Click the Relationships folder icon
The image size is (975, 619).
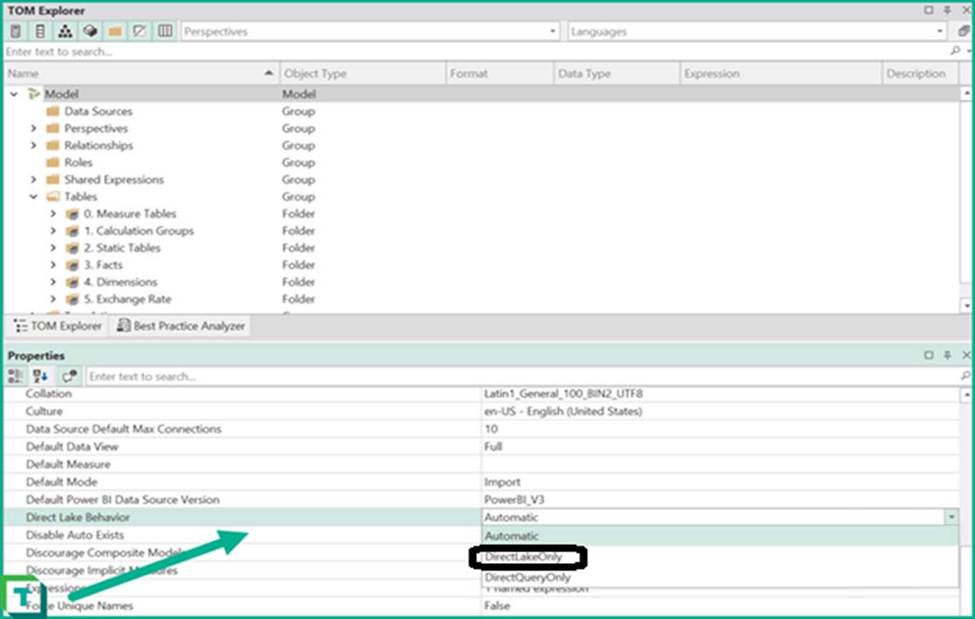53,146
